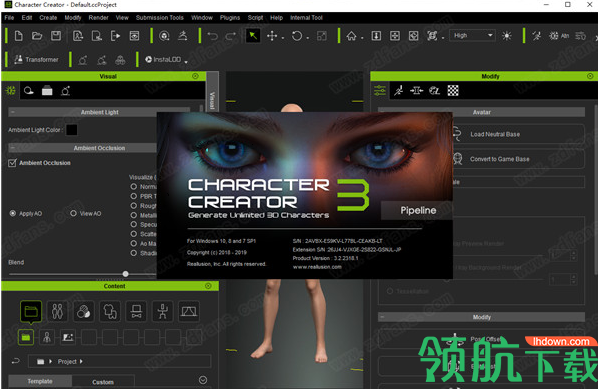The width and height of the screenshot is (598, 389).
Task: Select the Stage content category icon
Action: [189, 312]
